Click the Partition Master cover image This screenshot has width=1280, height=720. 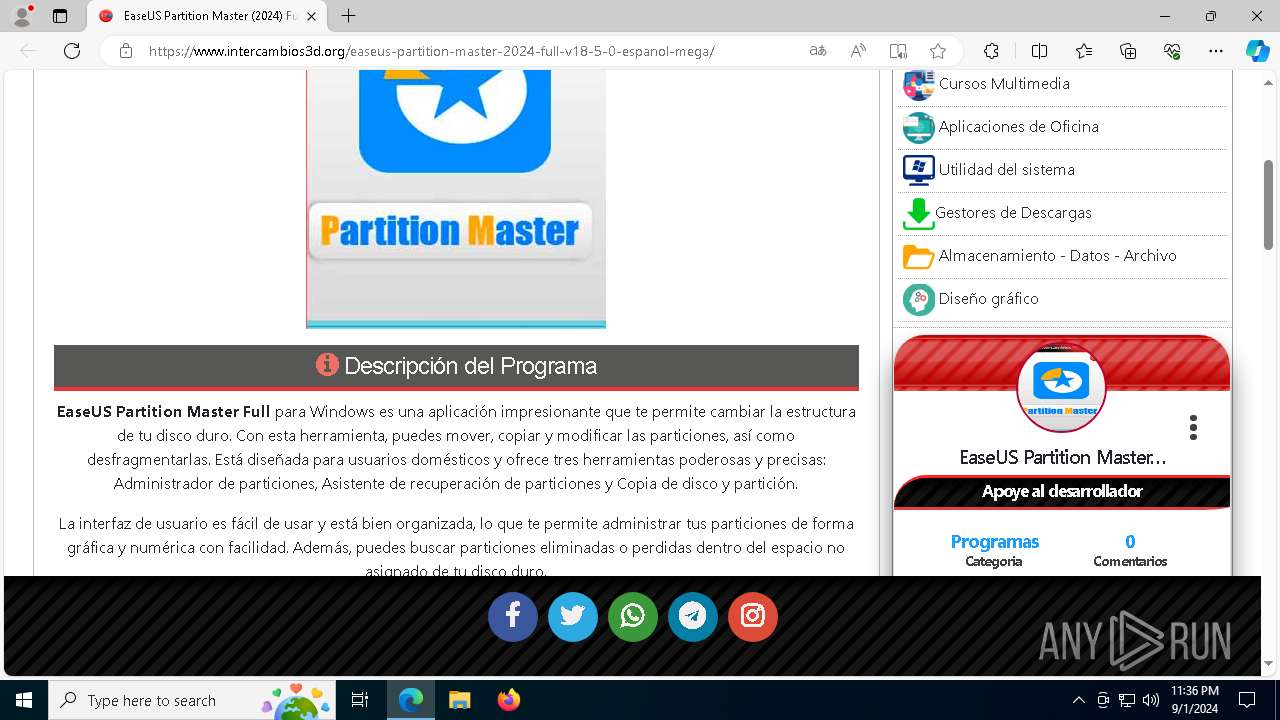coord(456,199)
